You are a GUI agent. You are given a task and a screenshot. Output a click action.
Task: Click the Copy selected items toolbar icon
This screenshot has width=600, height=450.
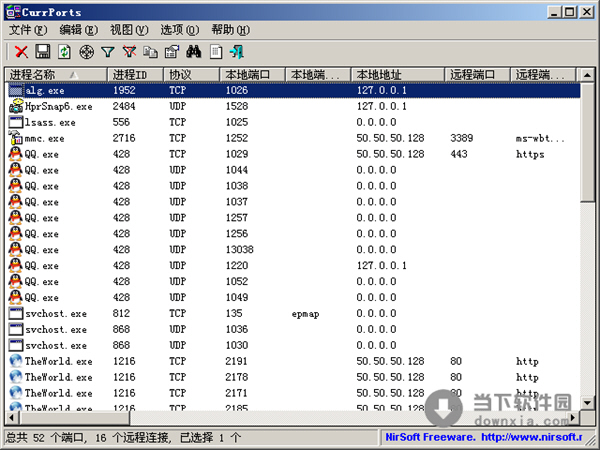pos(151,52)
